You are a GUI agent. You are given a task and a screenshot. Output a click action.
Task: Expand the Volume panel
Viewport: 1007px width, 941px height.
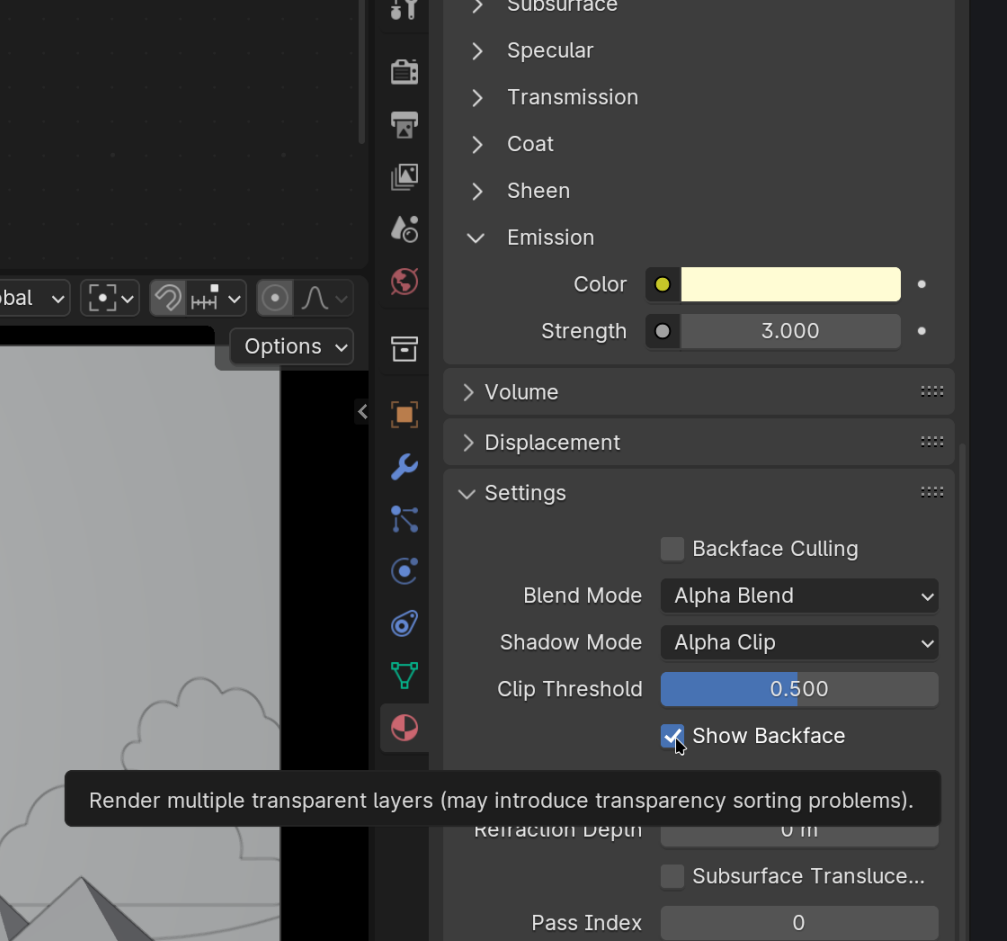coord(521,392)
